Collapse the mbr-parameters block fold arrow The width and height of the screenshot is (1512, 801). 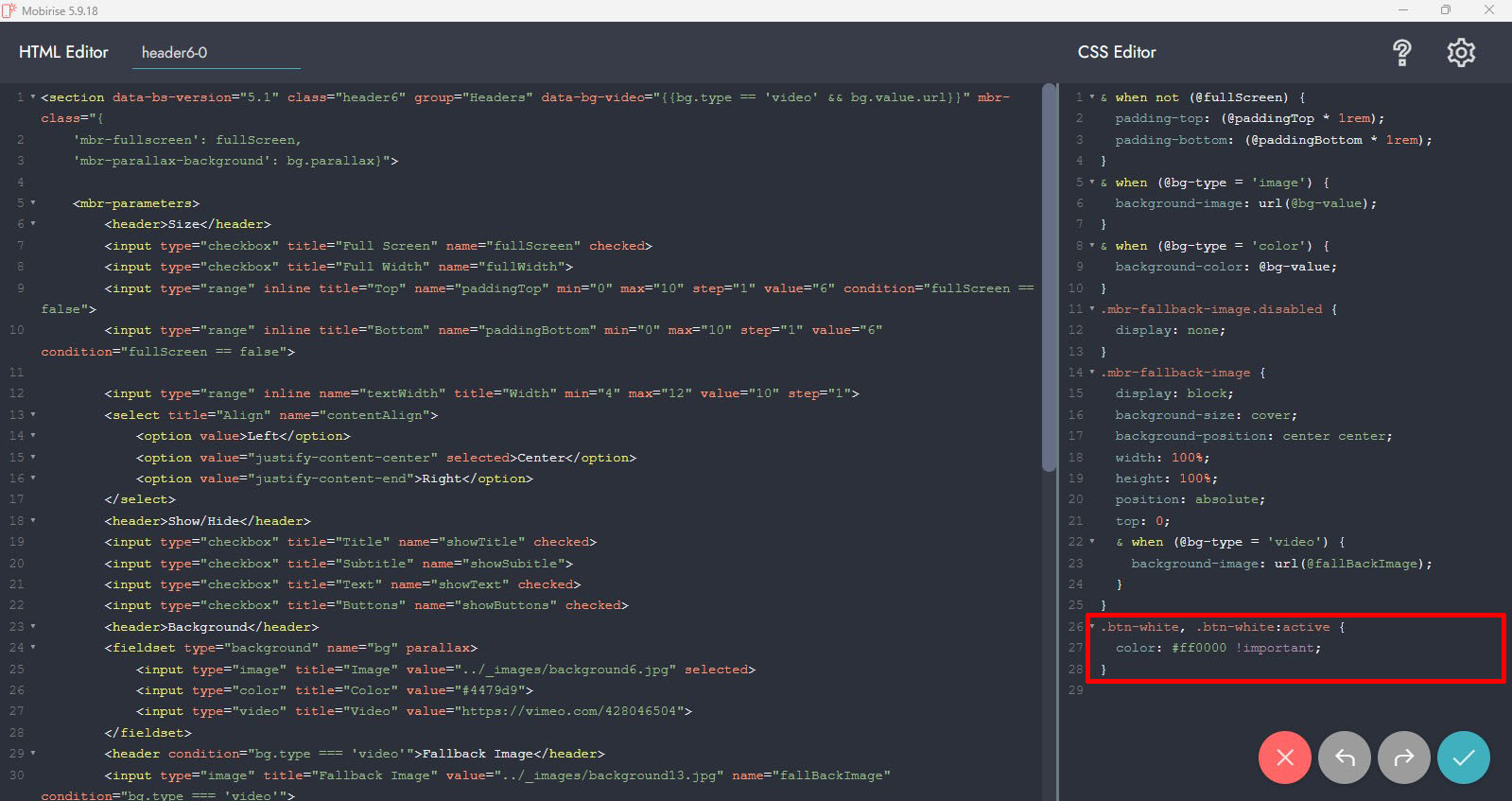tap(33, 203)
